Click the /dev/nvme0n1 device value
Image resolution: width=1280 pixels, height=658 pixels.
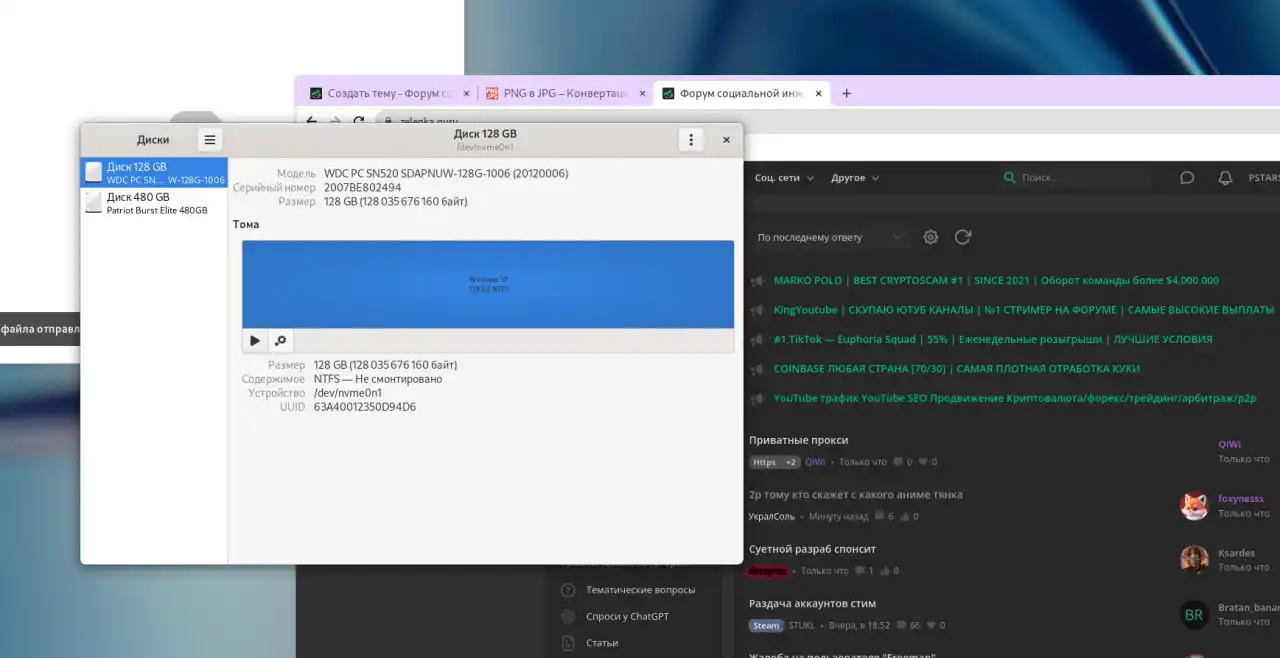coord(348,393)
